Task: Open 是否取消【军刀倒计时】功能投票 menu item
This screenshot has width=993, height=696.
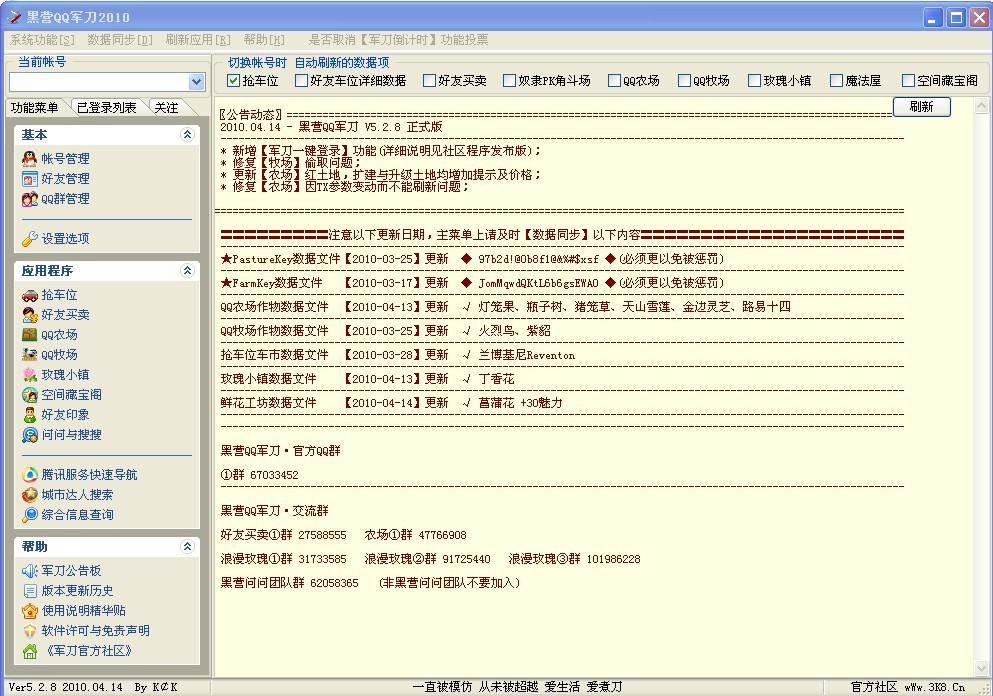Action: coord(398,40)
